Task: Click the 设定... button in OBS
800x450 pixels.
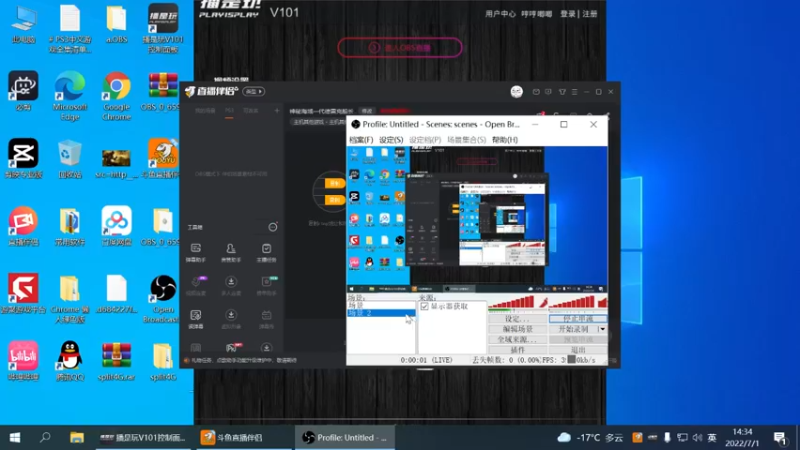Action: pos(517,319)
